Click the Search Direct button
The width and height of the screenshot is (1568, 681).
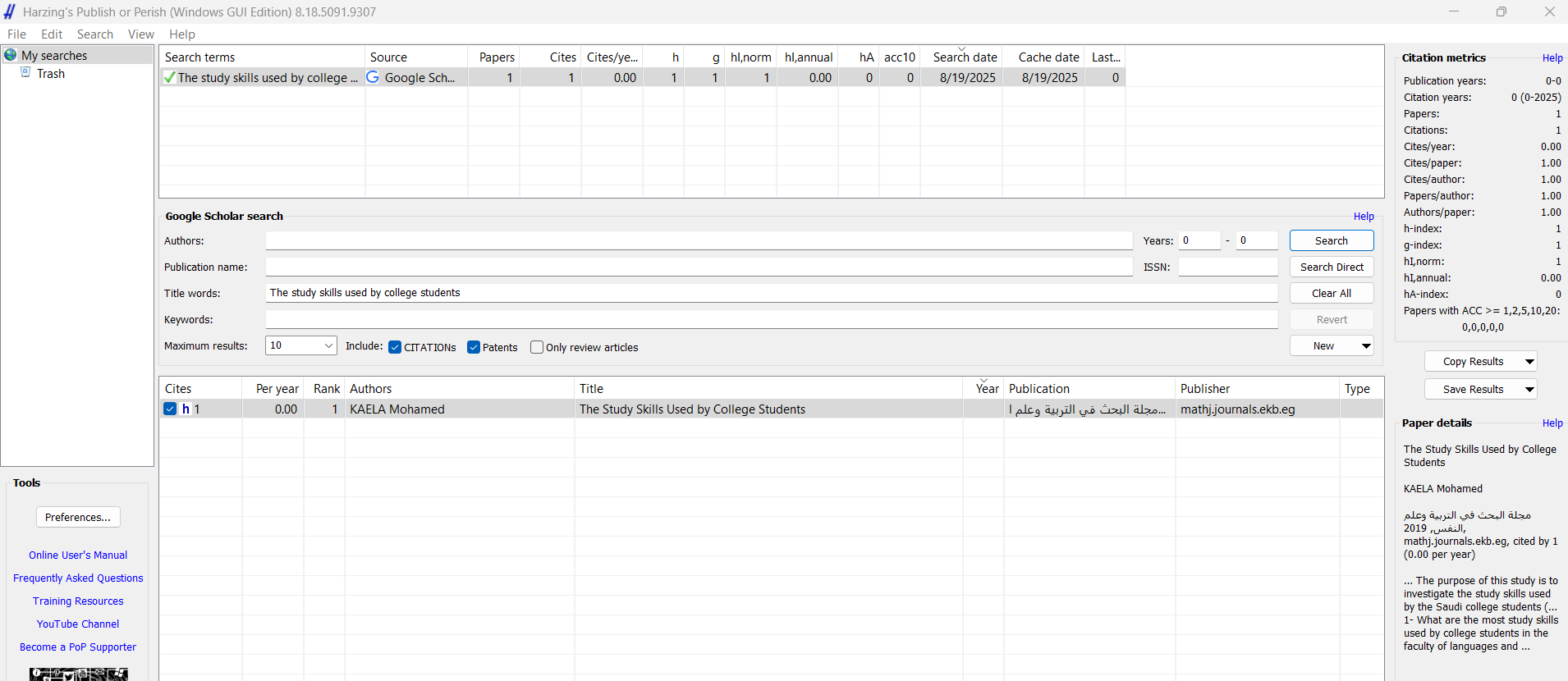point(1332,267)
